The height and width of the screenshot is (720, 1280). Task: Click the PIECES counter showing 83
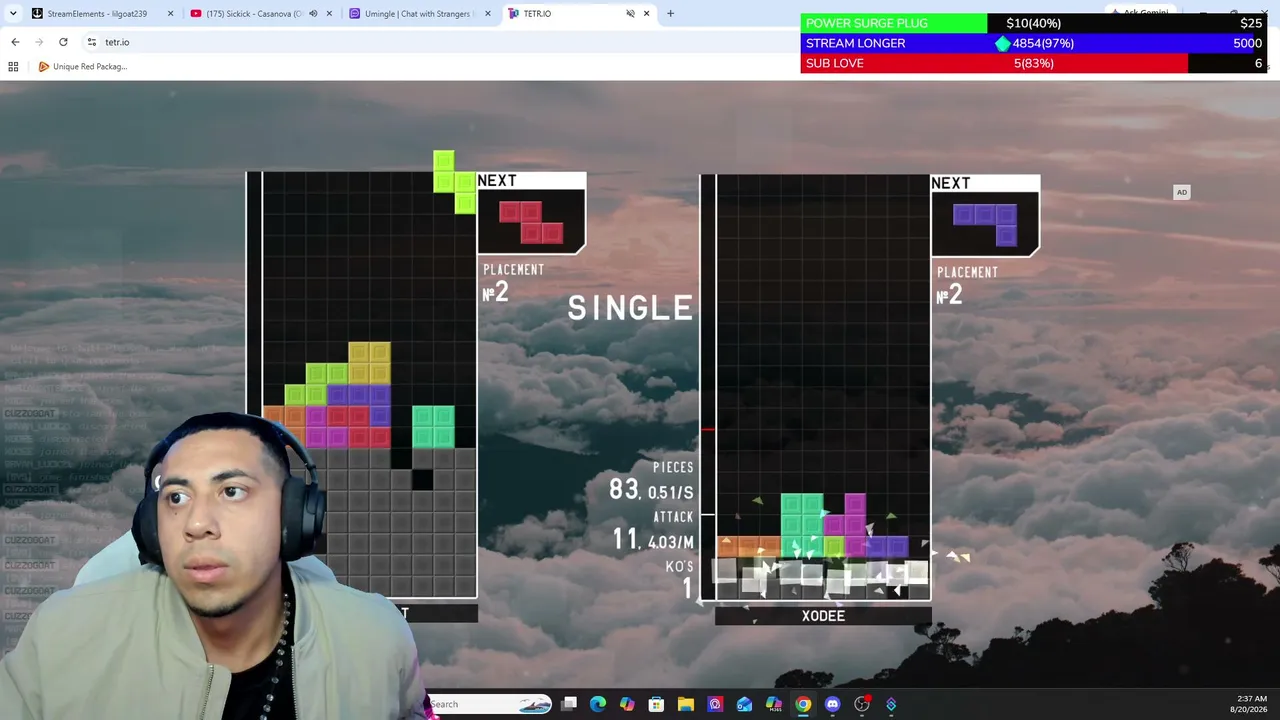point(651,481)
